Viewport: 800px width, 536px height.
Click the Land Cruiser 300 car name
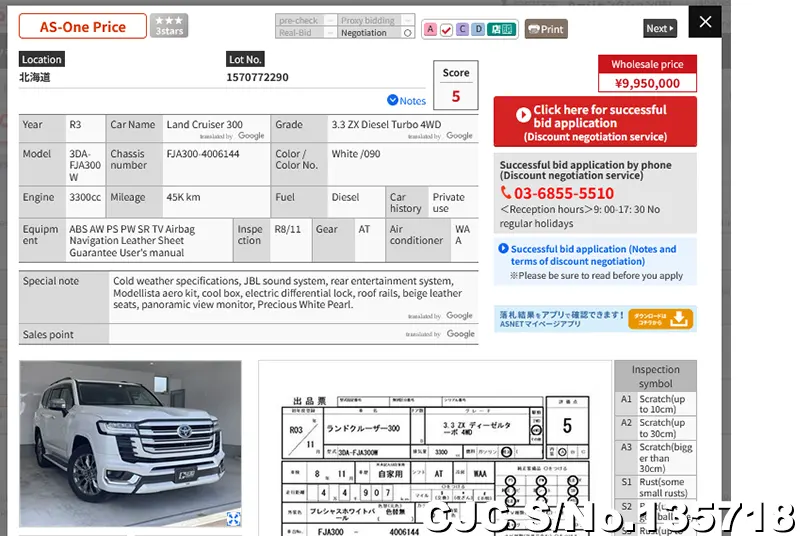pos(204,124)
